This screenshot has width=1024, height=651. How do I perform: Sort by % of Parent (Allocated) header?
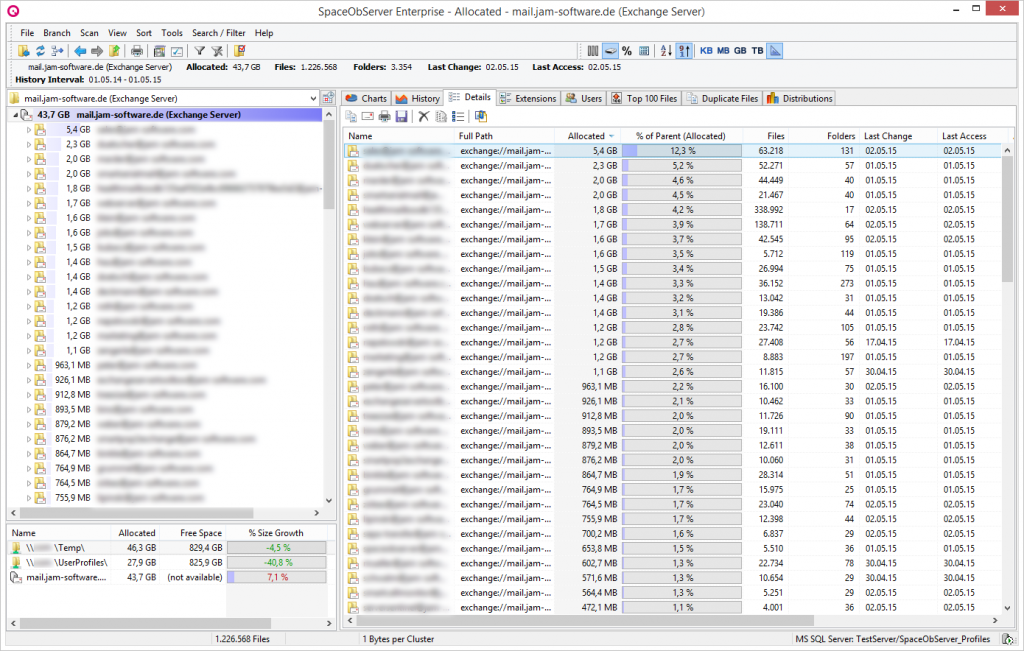pos(681,136)
